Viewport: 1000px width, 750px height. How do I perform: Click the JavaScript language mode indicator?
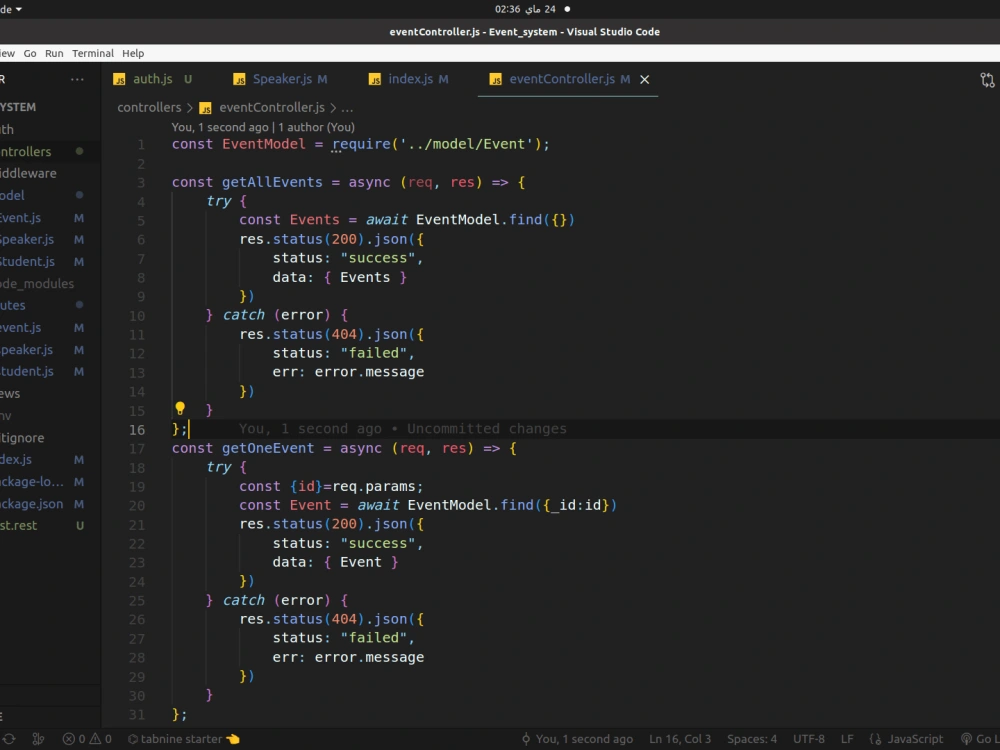906,739
